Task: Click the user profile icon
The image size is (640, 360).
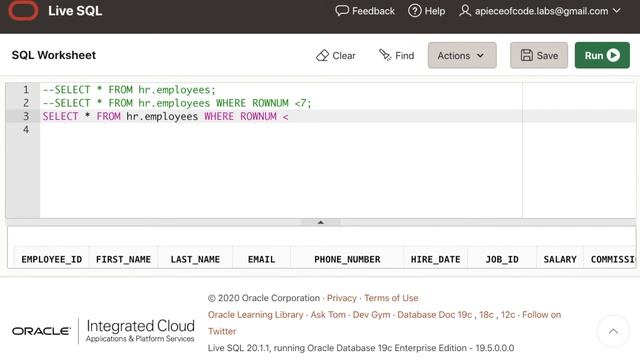Action: point(464,11)
